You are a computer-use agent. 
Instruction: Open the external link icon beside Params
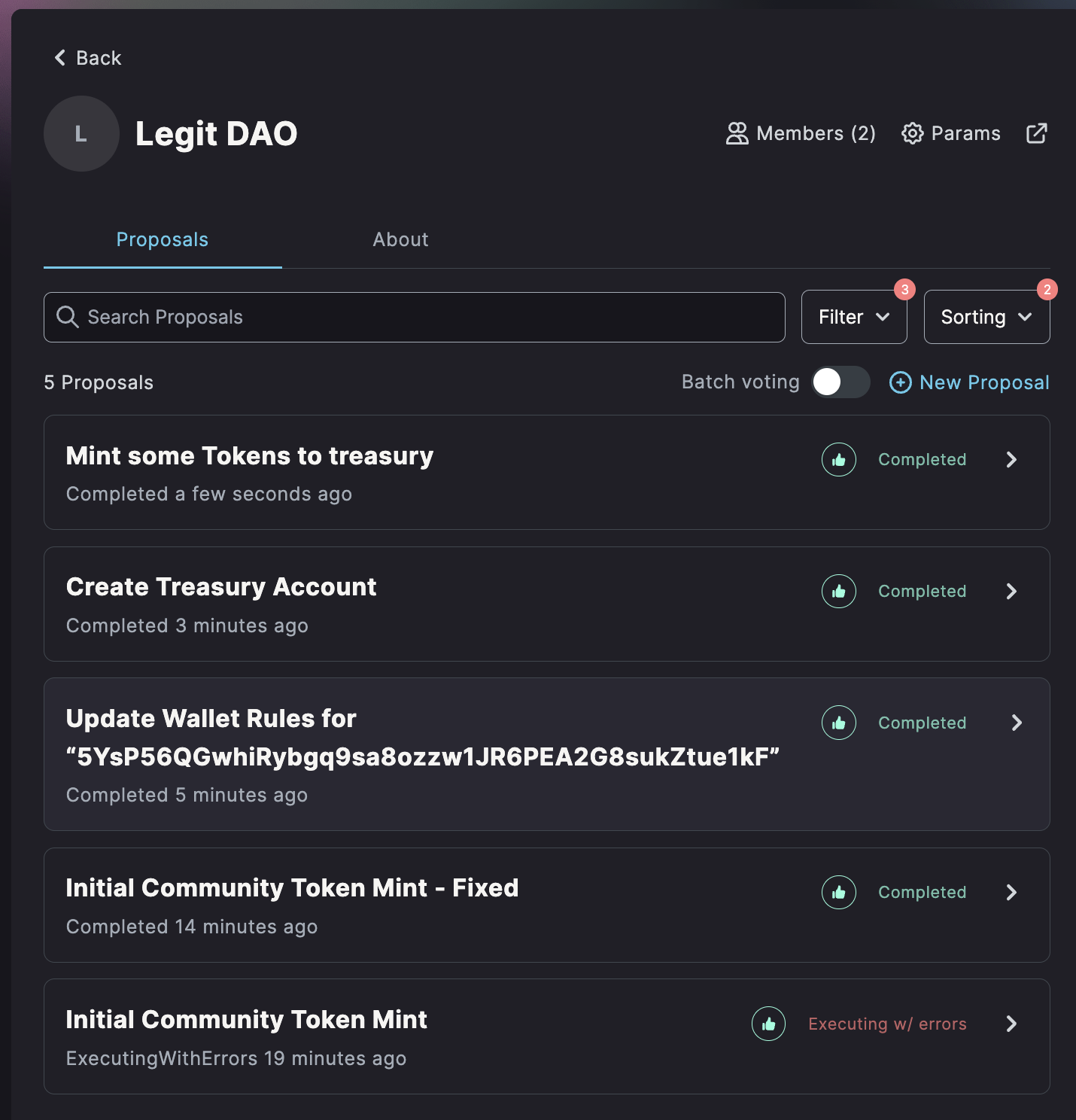click(x=1036, y=133)
